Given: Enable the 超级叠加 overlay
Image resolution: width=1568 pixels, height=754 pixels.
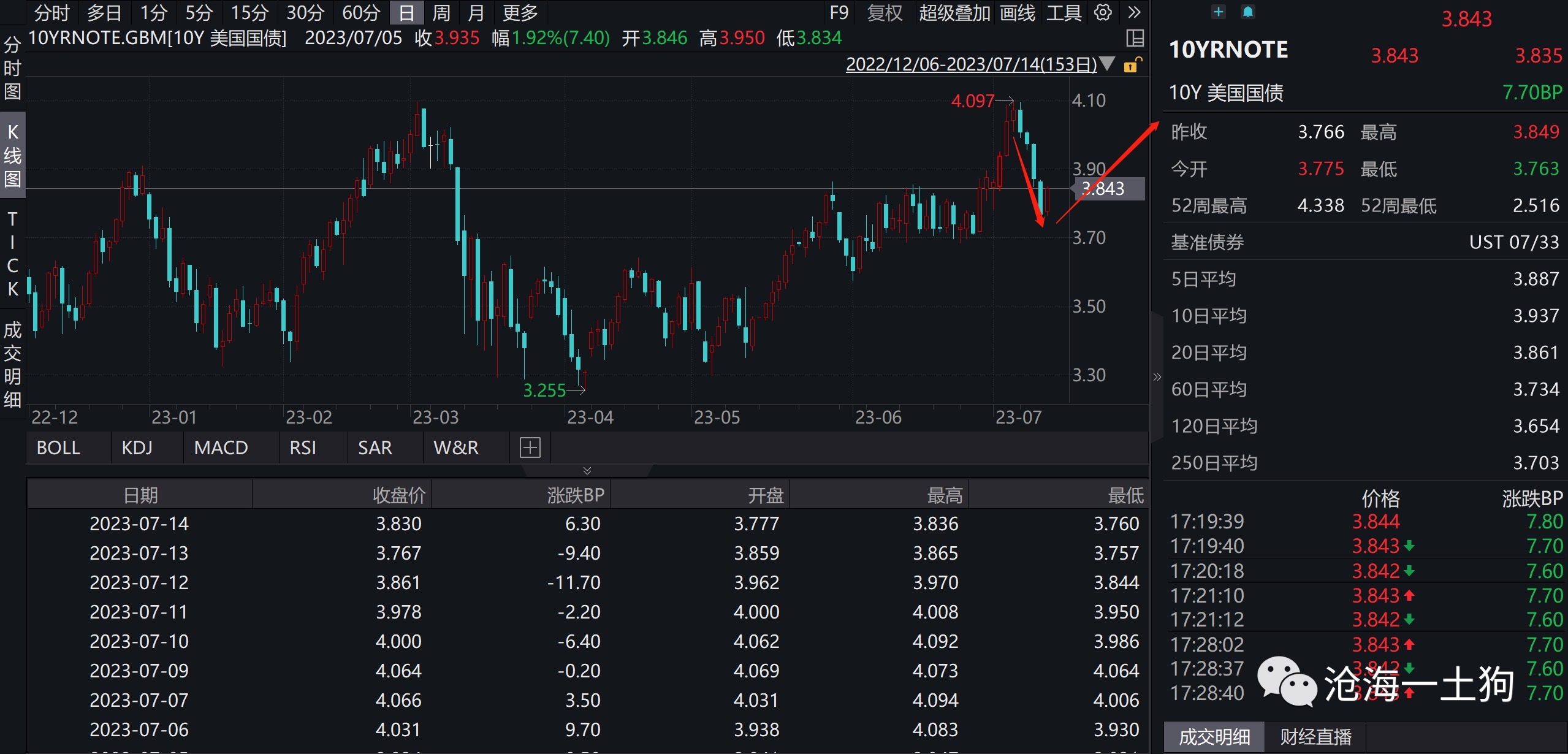Looking at the screenshot, I should coord(954,12).
